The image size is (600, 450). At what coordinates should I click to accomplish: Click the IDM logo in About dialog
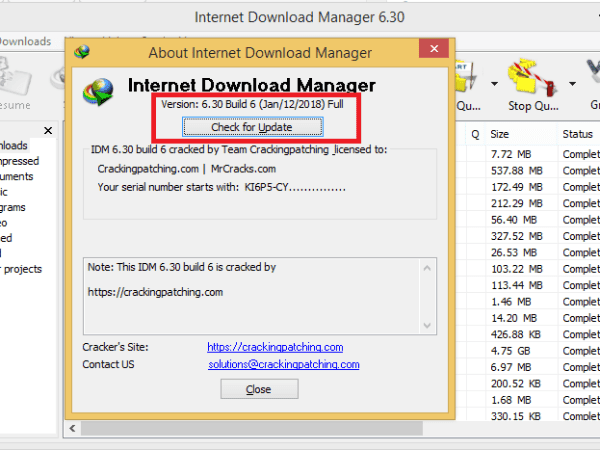(98, 92)
